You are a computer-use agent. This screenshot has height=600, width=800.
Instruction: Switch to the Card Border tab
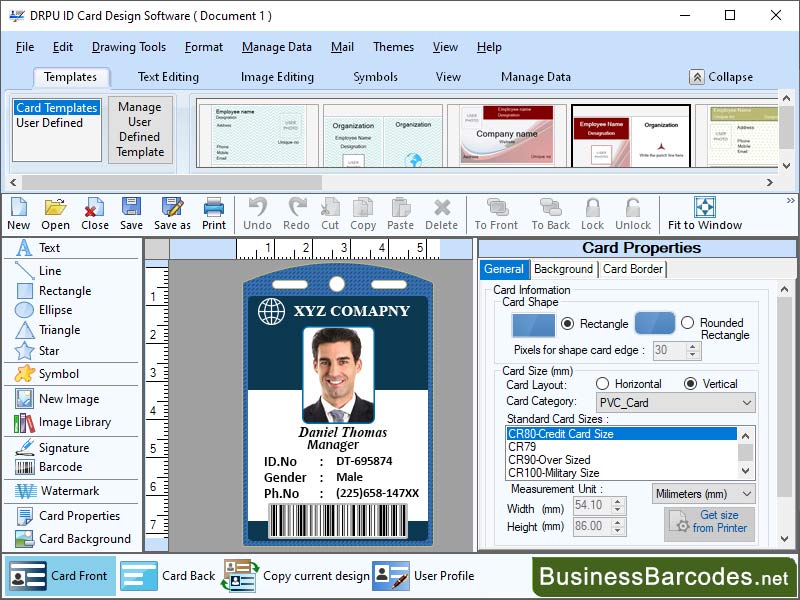[633, 269]
